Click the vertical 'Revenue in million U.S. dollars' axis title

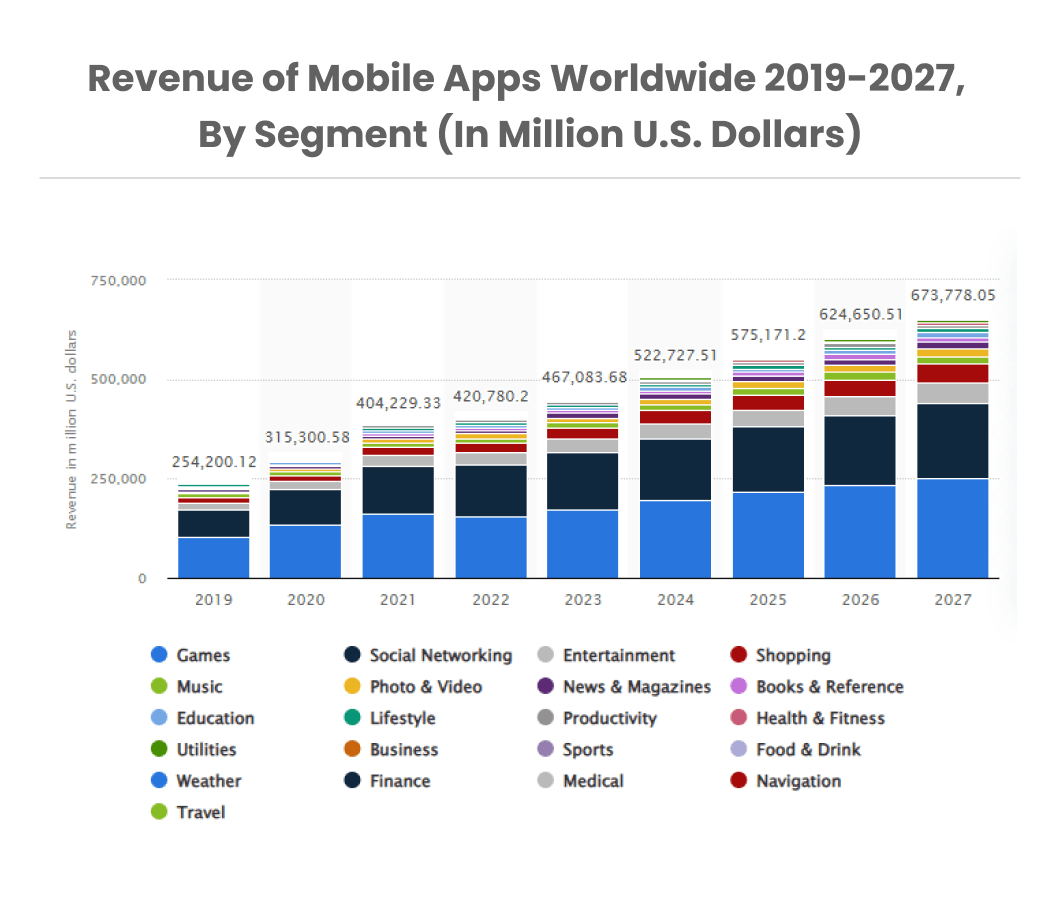point(71,429)
